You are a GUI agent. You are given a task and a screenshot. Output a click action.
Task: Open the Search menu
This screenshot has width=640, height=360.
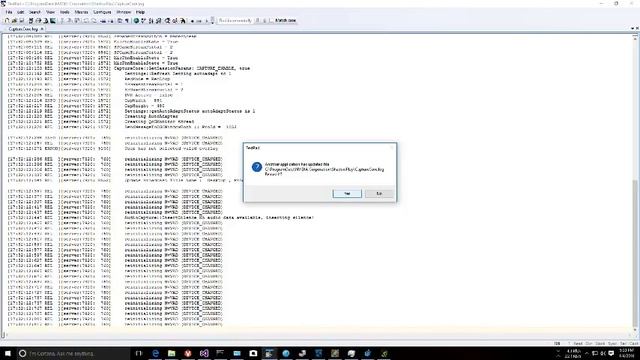[x=35, y=12]
